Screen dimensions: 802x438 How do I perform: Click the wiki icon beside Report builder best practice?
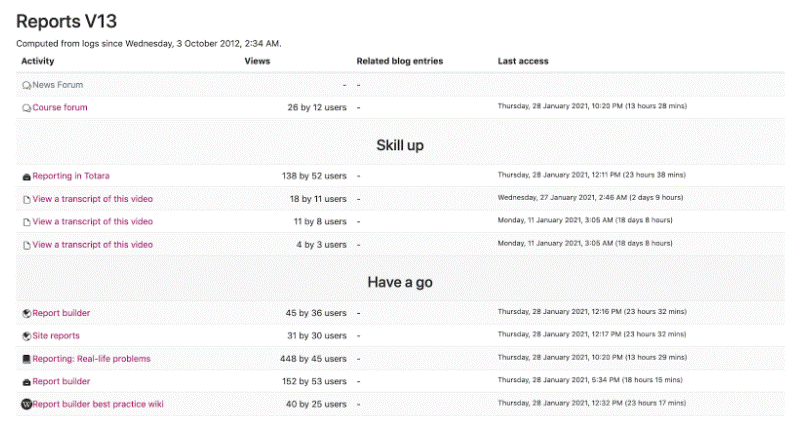coord(27,404)
